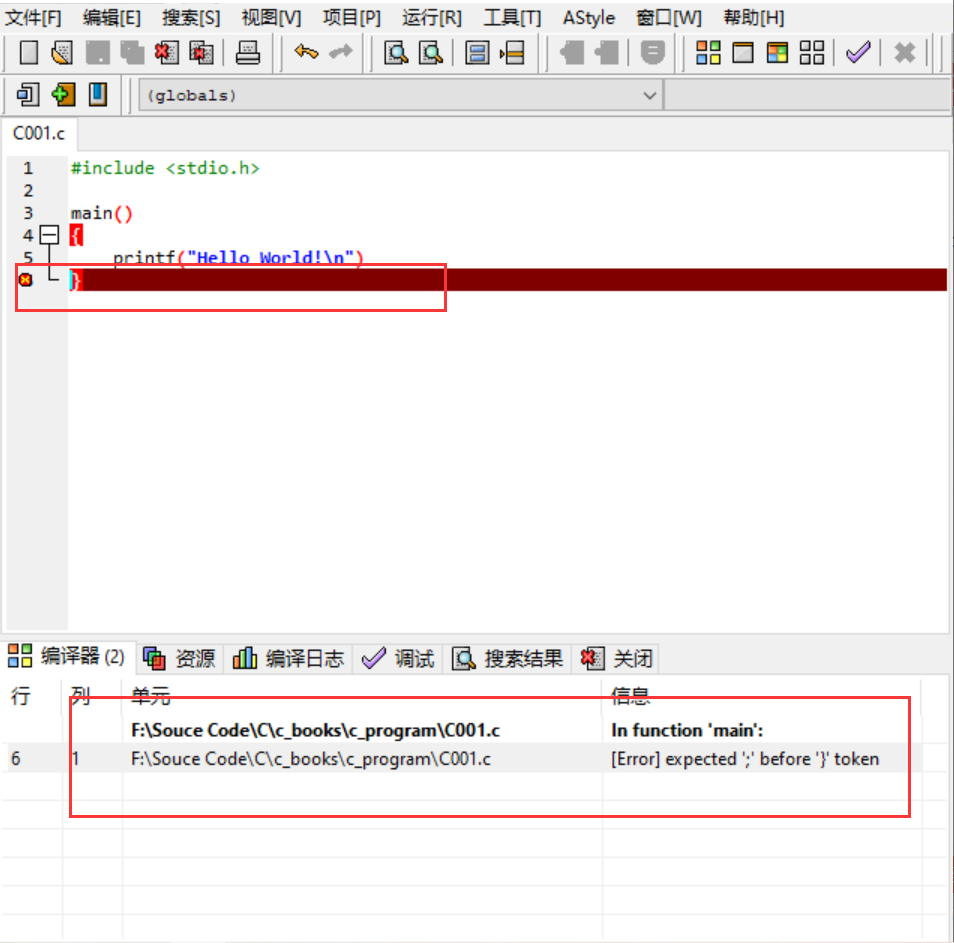
Task: Click the #include <stdio.h> code line
Action: coord(165,169)
